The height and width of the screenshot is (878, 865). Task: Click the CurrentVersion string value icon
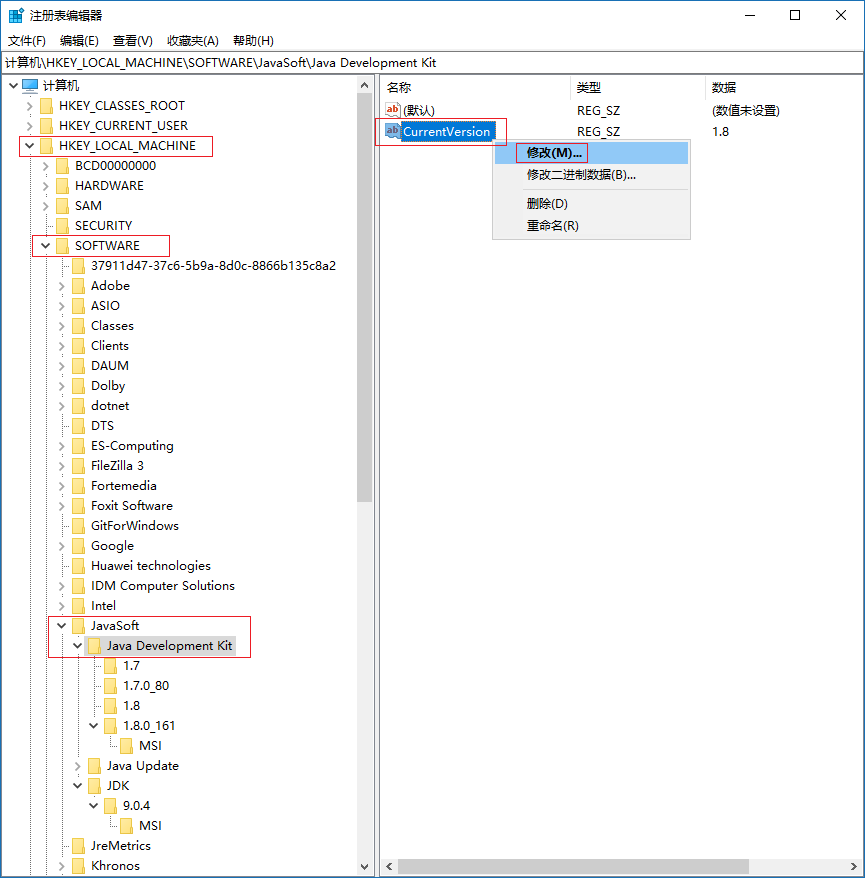tap(393, 131)
